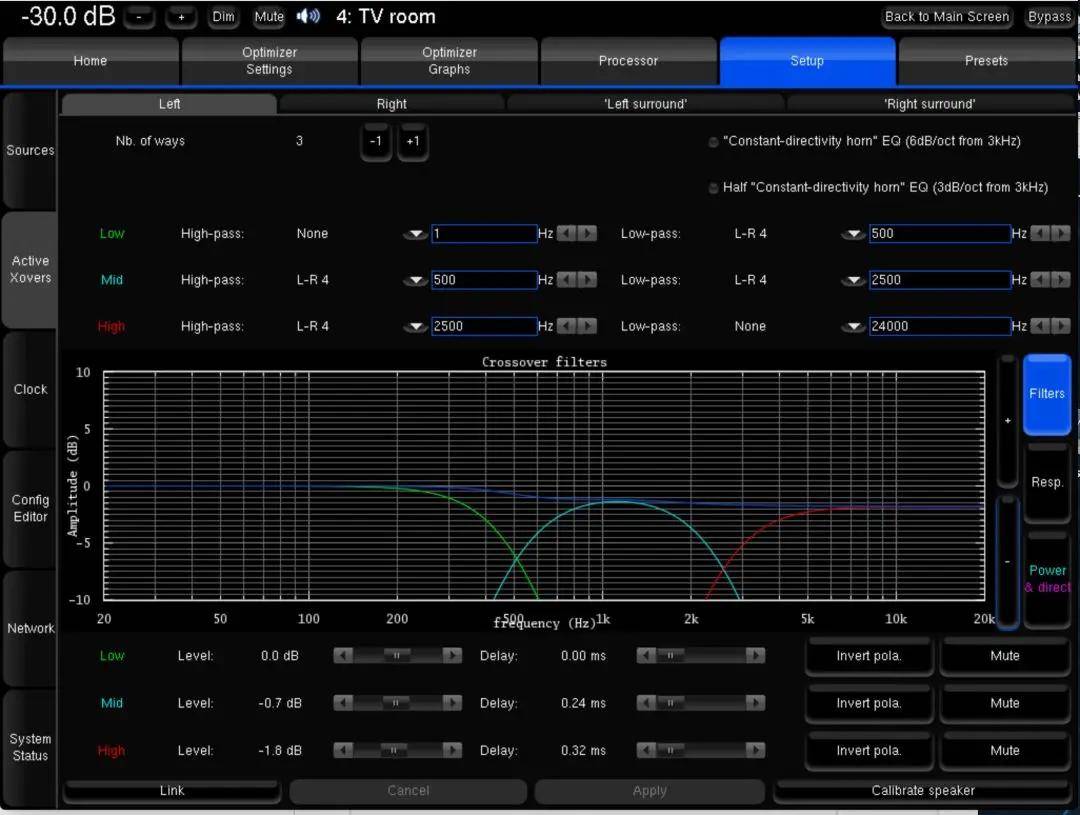
Task: Click the speaker volume icon
Action: pos(309,16)
